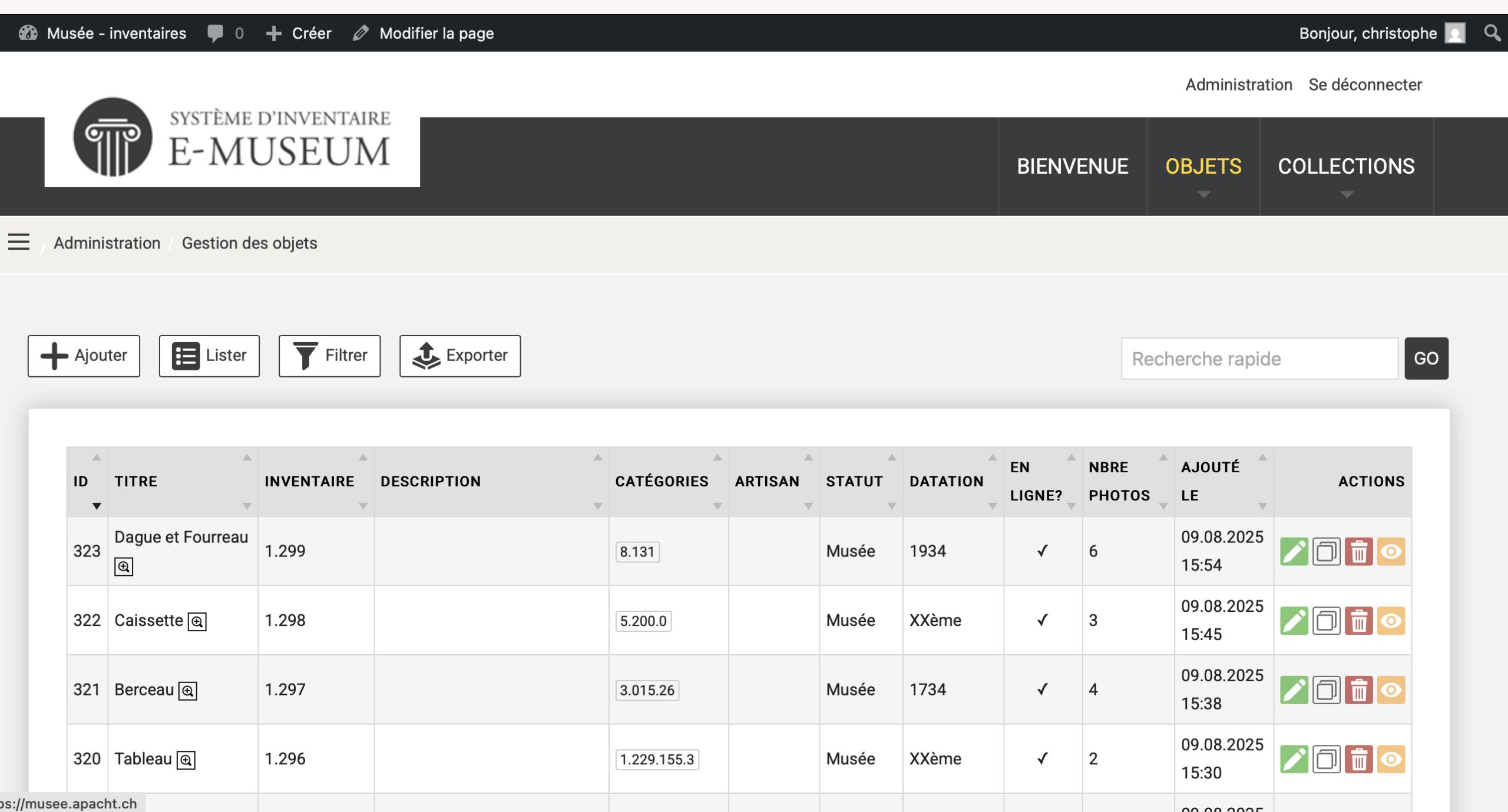The image size is (1508, 812).
Task: Click the Filtrer button with funnel icon
Action: 329,356
